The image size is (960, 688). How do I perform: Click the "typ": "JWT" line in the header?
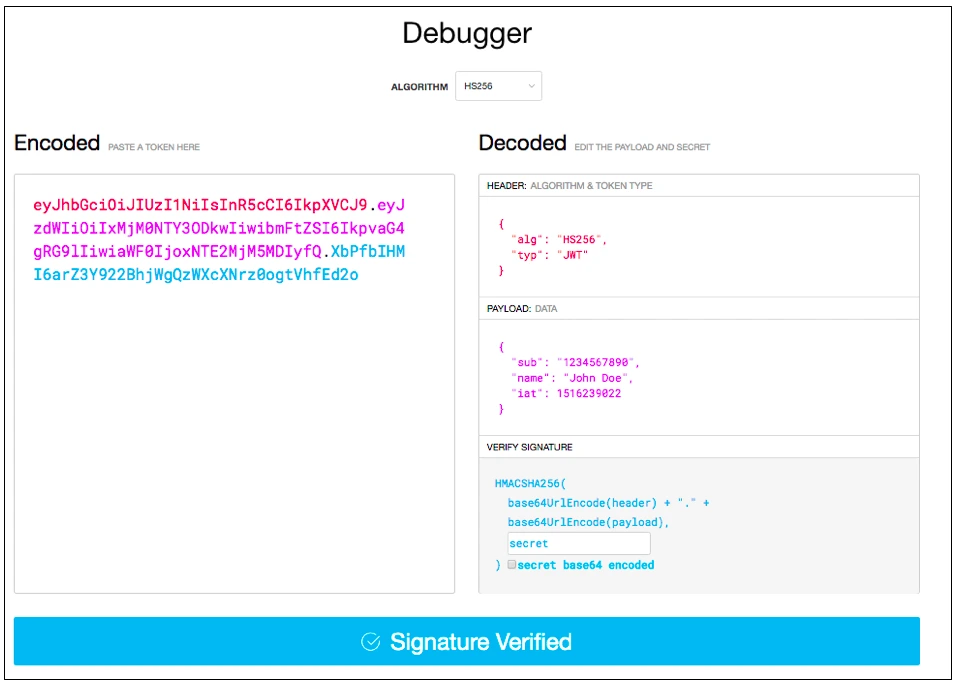[549, 255]
